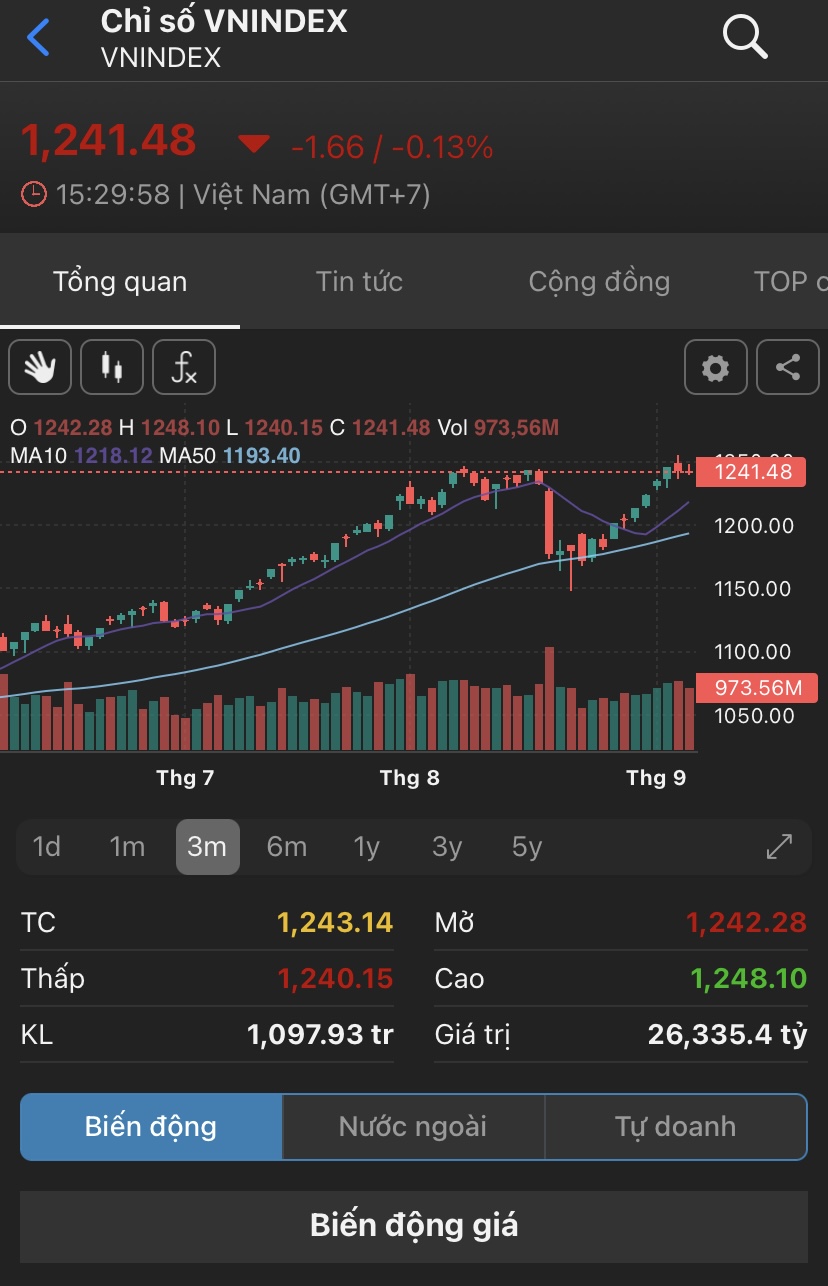This screenshot has width=828, height=1286.
Task: Tap the back arrow icon
Action: (x=38, y=38)
